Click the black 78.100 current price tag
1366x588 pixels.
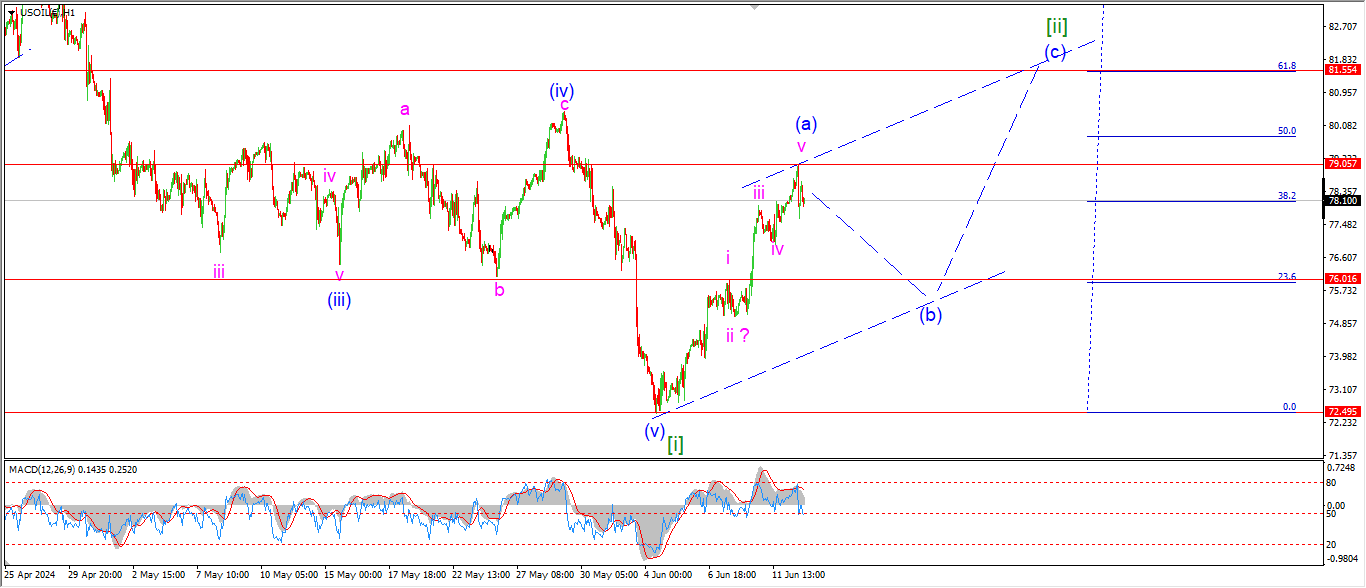click(1341, 201)
